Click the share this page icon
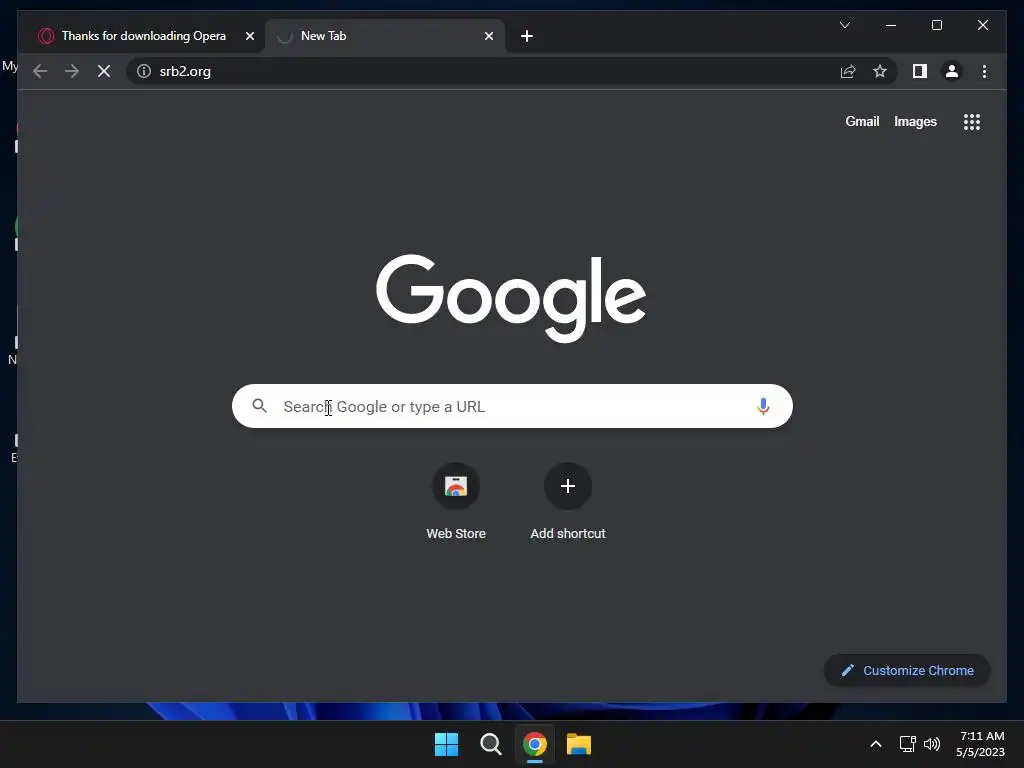The height and width of the screenshot is (768, 1024). click(848, 71)
